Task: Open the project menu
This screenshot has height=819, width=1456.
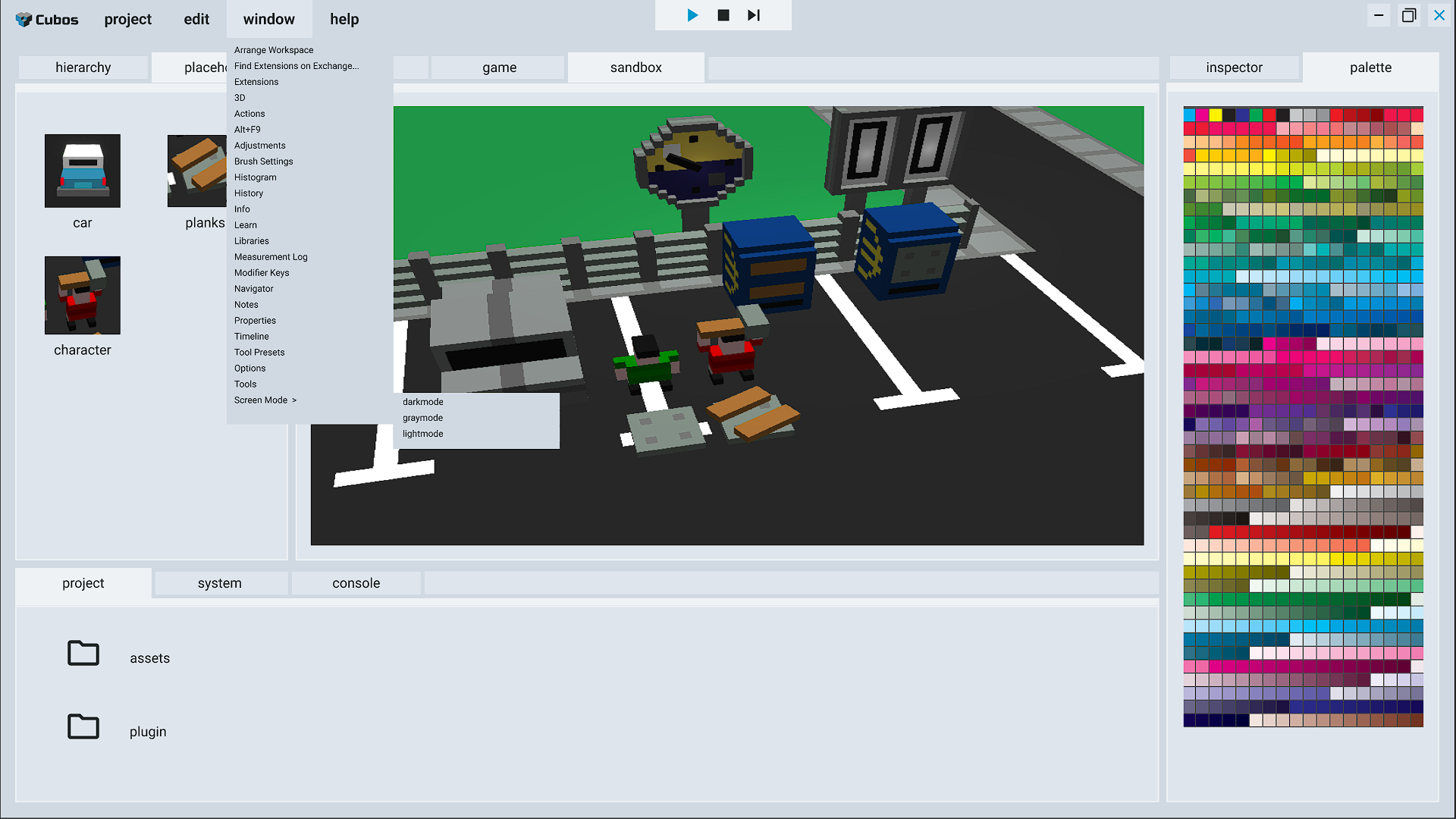Action: [x=128, y=19]
